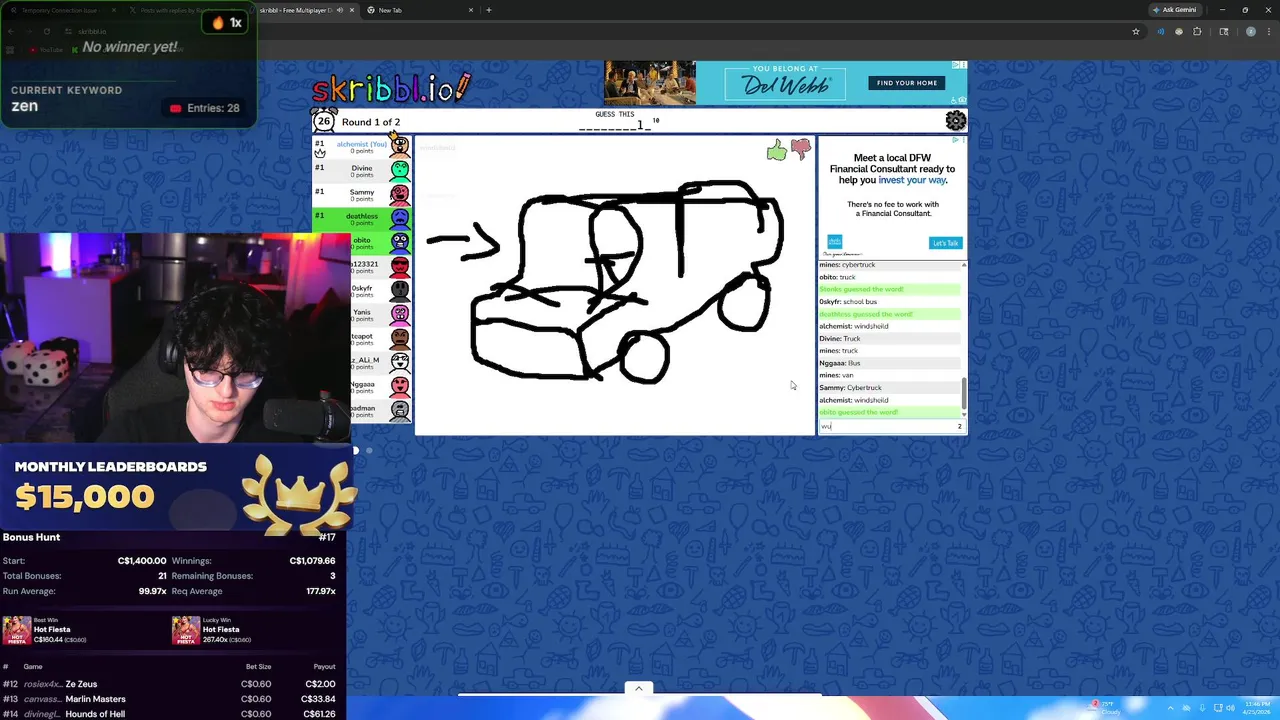
Task: Click Nggaaa's red avatar
Action: [400, 386]
